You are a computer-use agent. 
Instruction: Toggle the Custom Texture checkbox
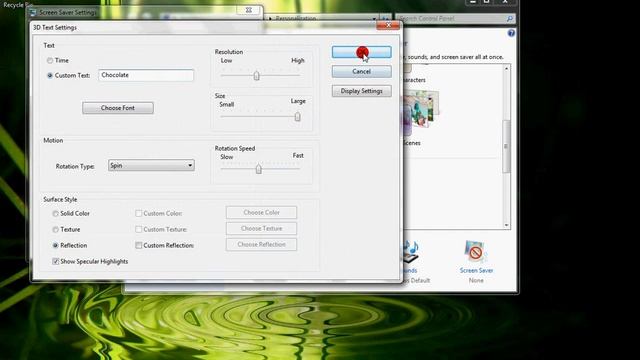[x=139, y=229]
